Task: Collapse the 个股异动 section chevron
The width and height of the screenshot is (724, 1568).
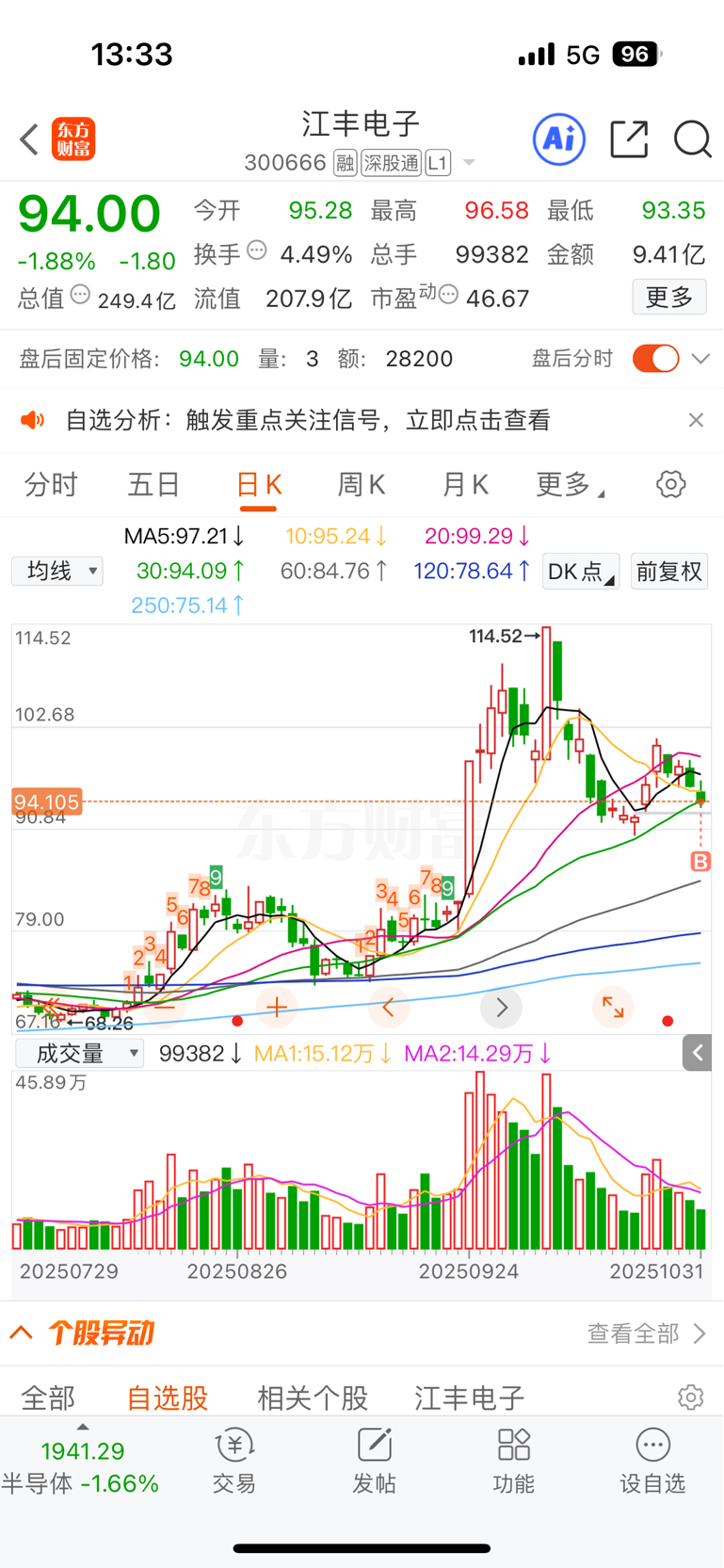Action: pos(22,1333)
